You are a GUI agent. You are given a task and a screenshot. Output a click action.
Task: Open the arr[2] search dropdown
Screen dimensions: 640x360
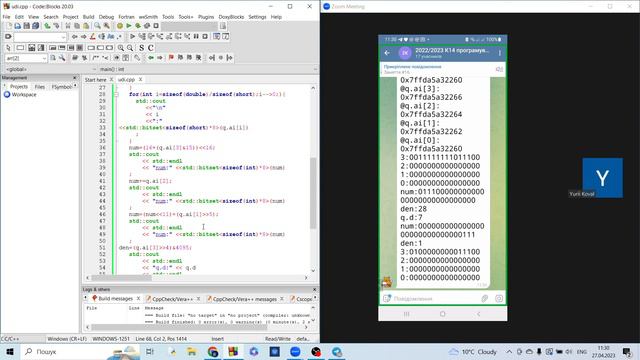coord(44,58)
